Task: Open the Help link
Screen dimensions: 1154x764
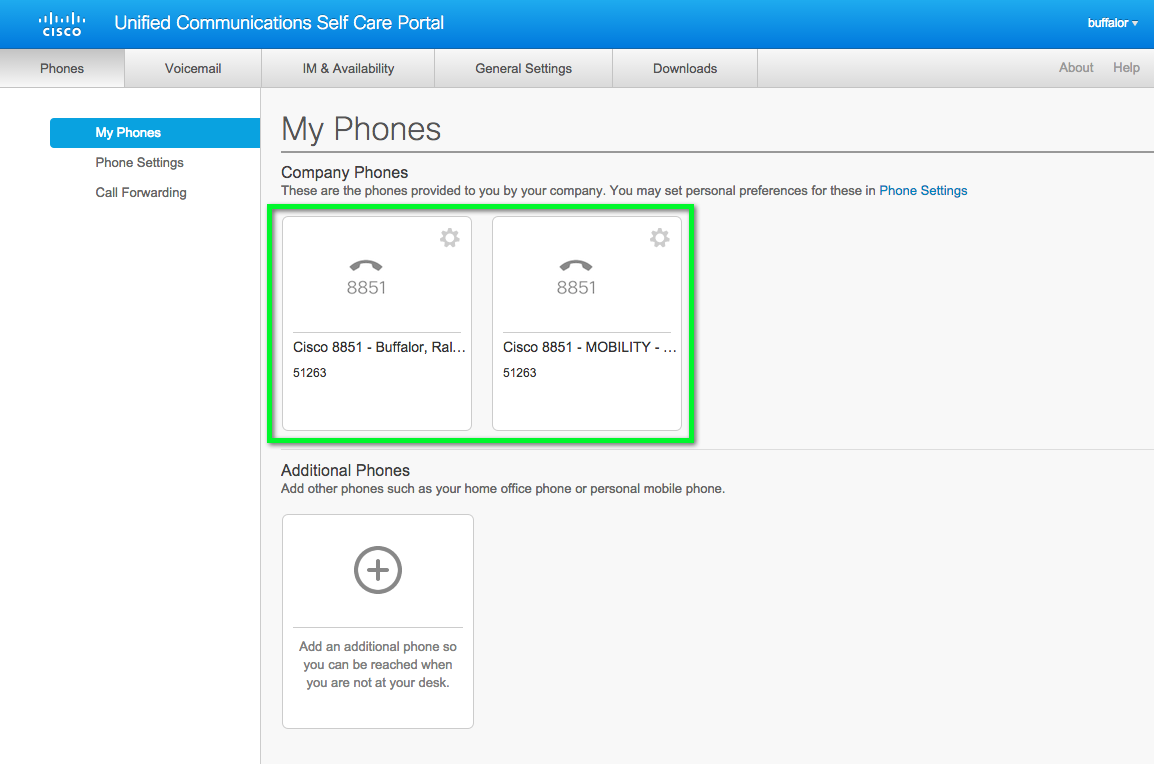Action: point(1126,68)
